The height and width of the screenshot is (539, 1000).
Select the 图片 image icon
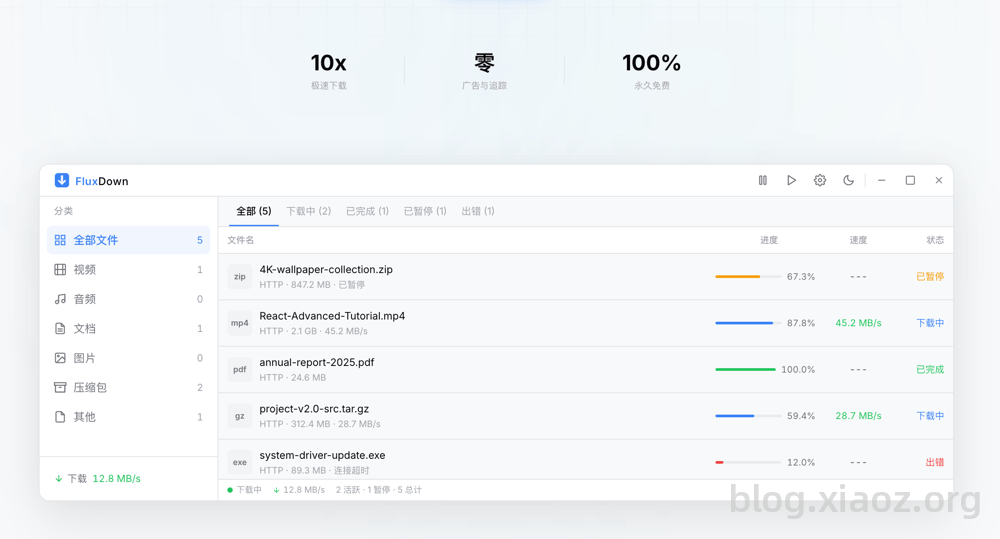click(x=60, y=358)
